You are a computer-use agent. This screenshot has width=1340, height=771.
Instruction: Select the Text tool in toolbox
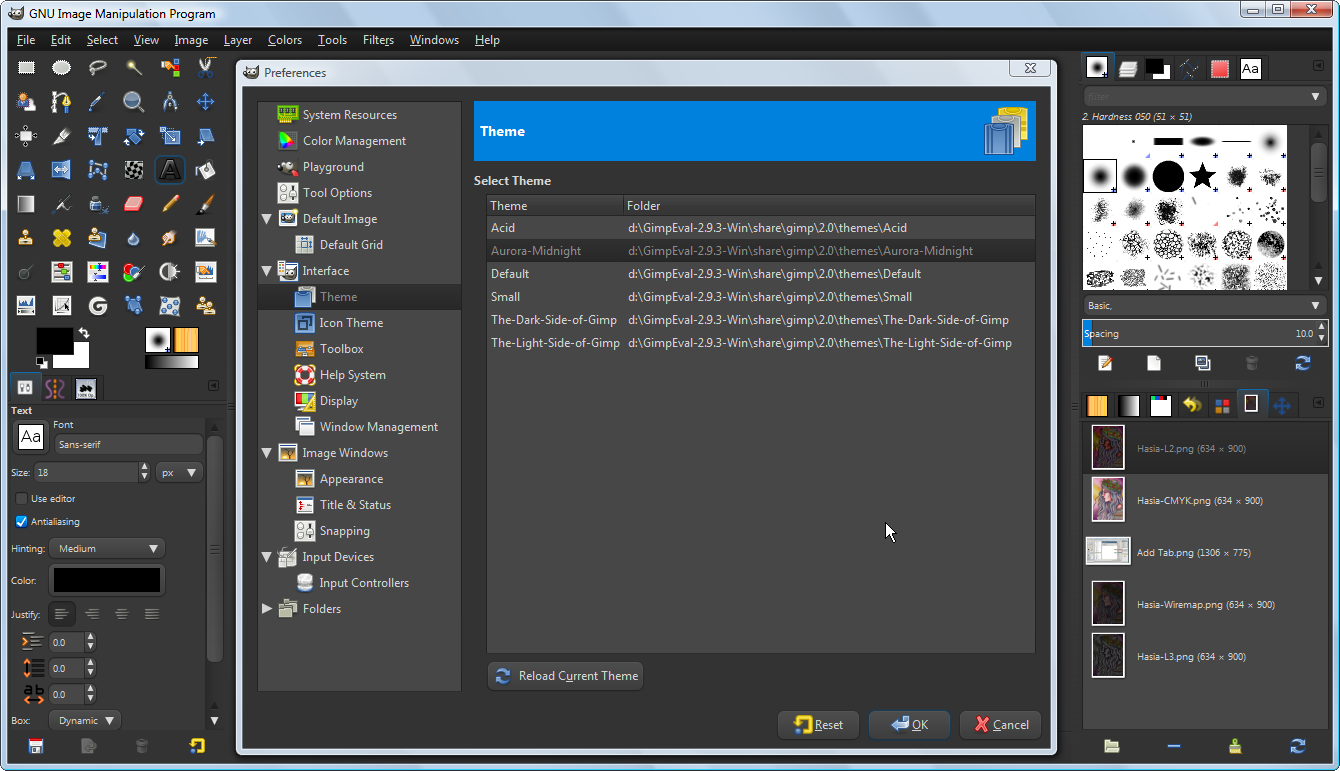click(x=170, y=170)
